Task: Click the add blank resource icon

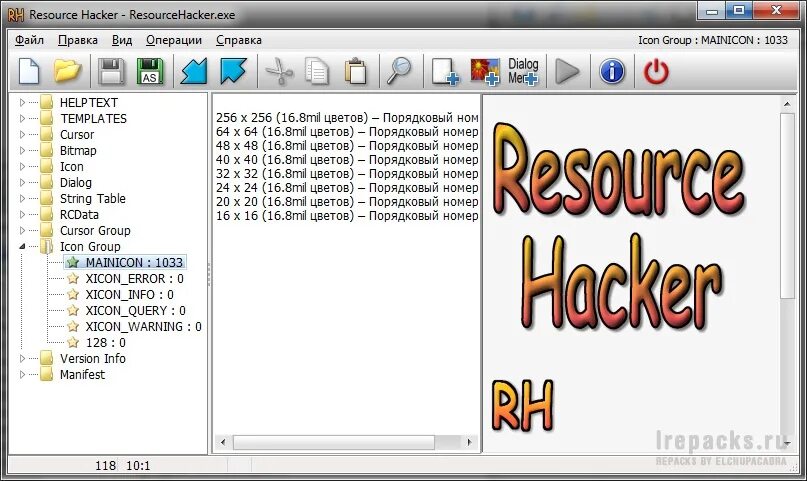Action: pyautogui.click(x=445, y=71)
